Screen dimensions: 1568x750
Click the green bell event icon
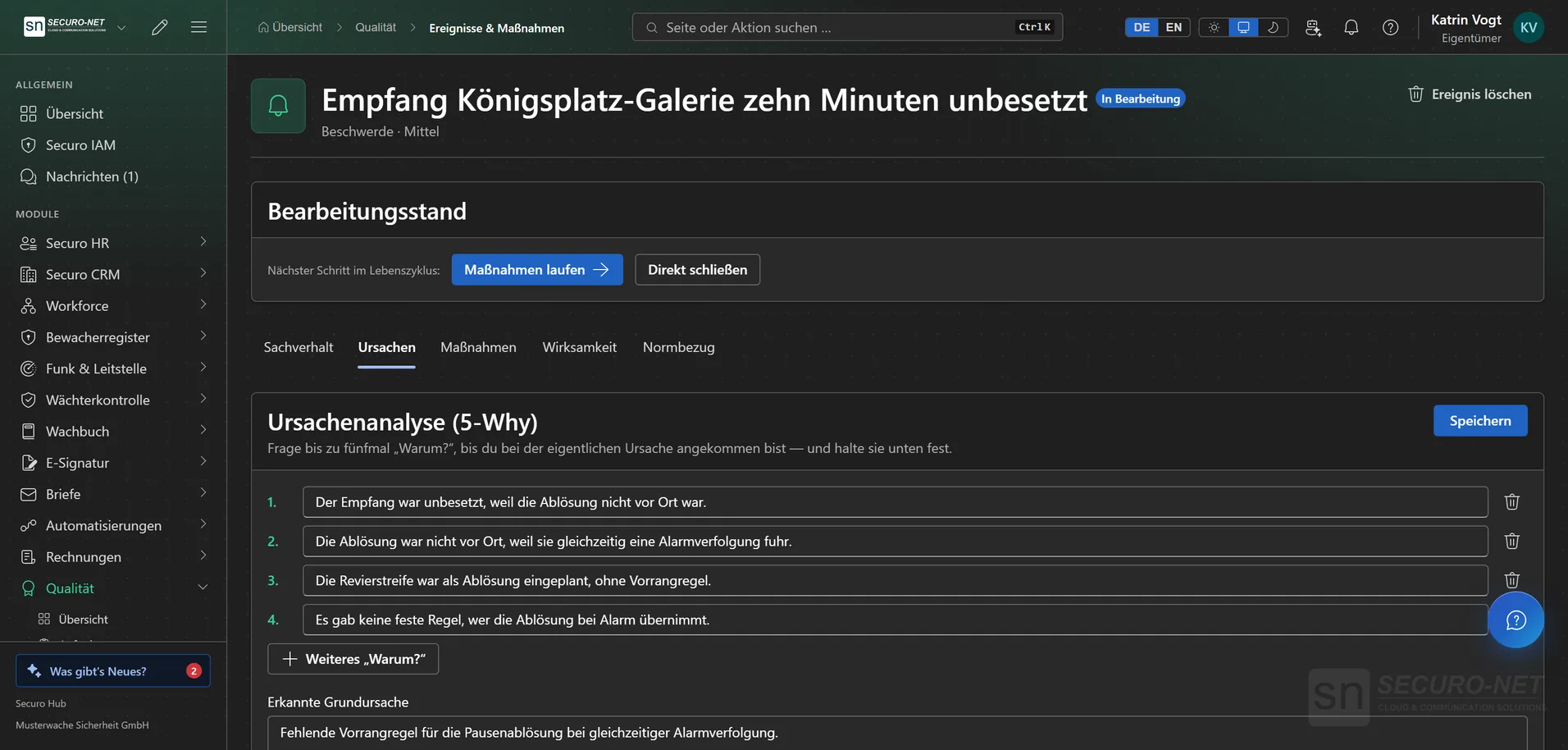[278, 106]
